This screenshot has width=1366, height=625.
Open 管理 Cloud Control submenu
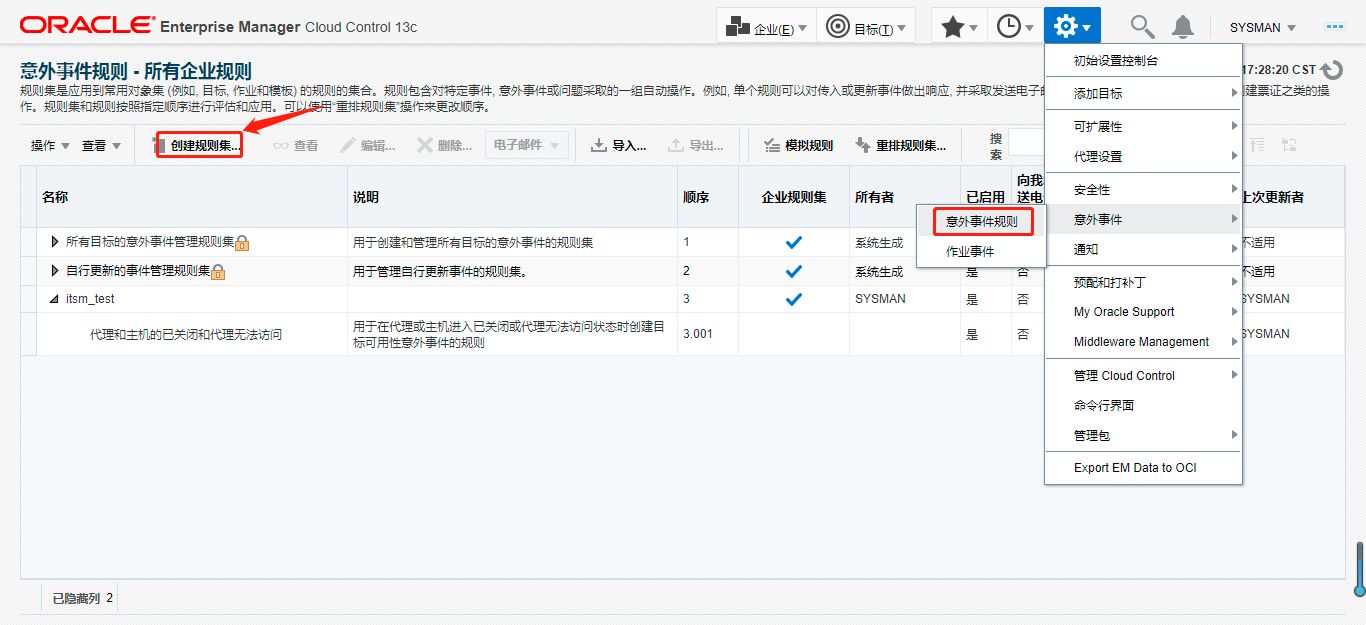(1143, 376)
